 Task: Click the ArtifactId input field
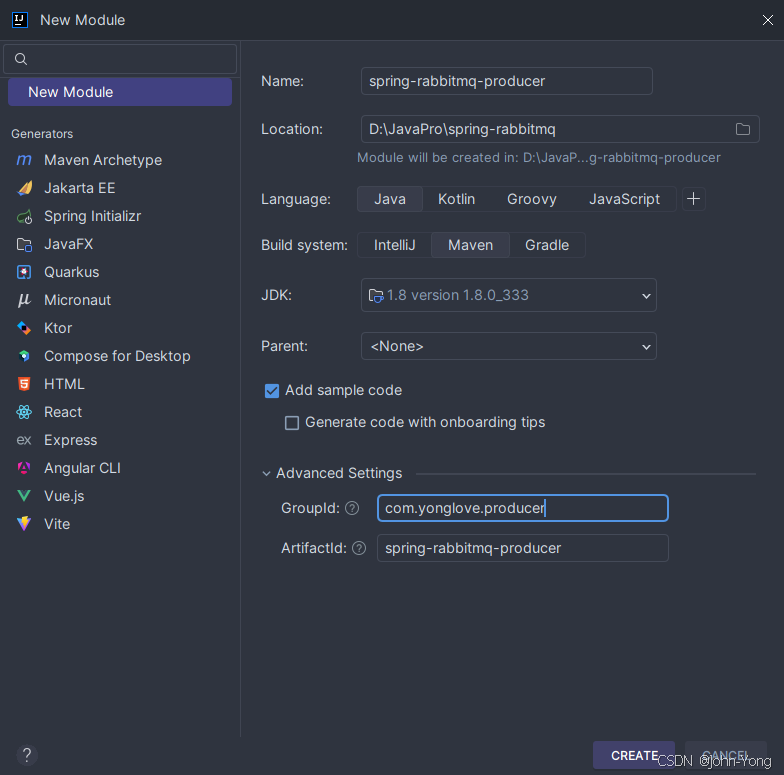pos(522,548)
